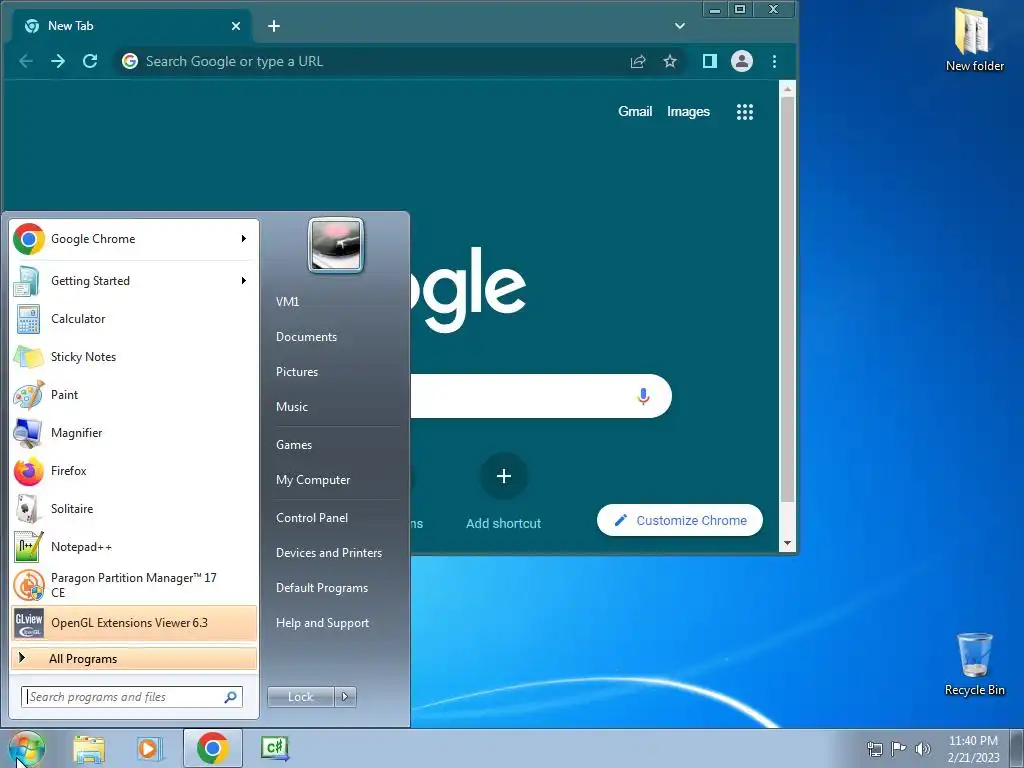
Task: Click Chrome page scrollbar down arrow
Action: click(x=788, y=543)
